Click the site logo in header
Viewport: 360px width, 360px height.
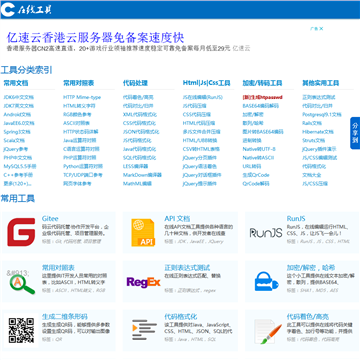click(26, 10)
